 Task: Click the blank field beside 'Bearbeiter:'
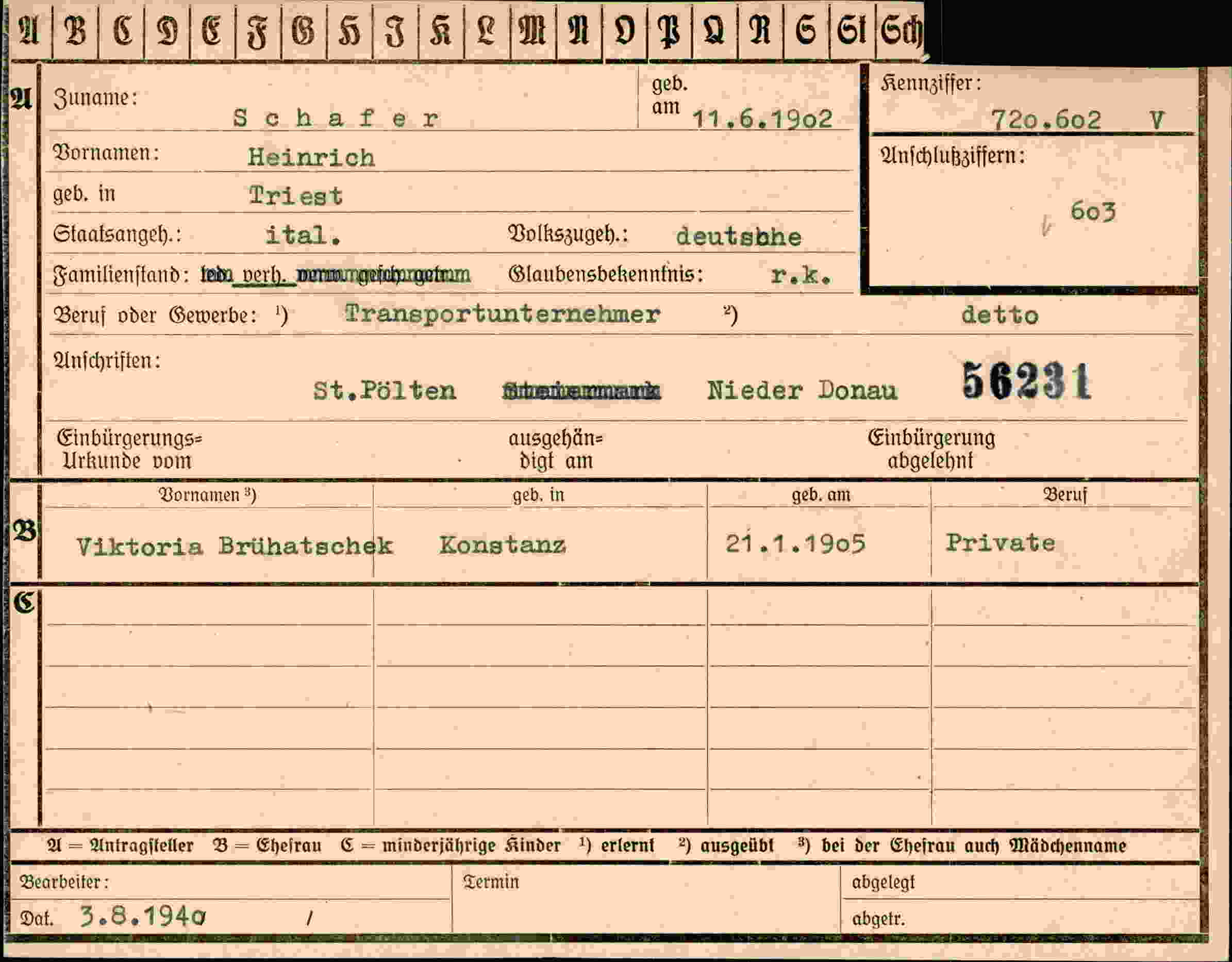(279, 881)
